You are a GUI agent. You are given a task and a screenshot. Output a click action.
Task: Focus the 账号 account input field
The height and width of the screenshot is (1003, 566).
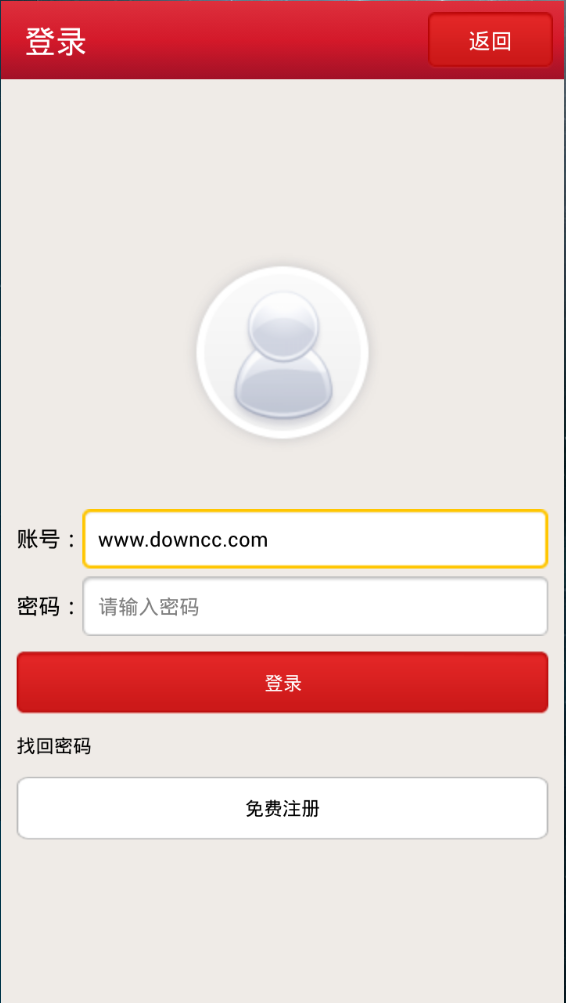(x=315, y=539)
